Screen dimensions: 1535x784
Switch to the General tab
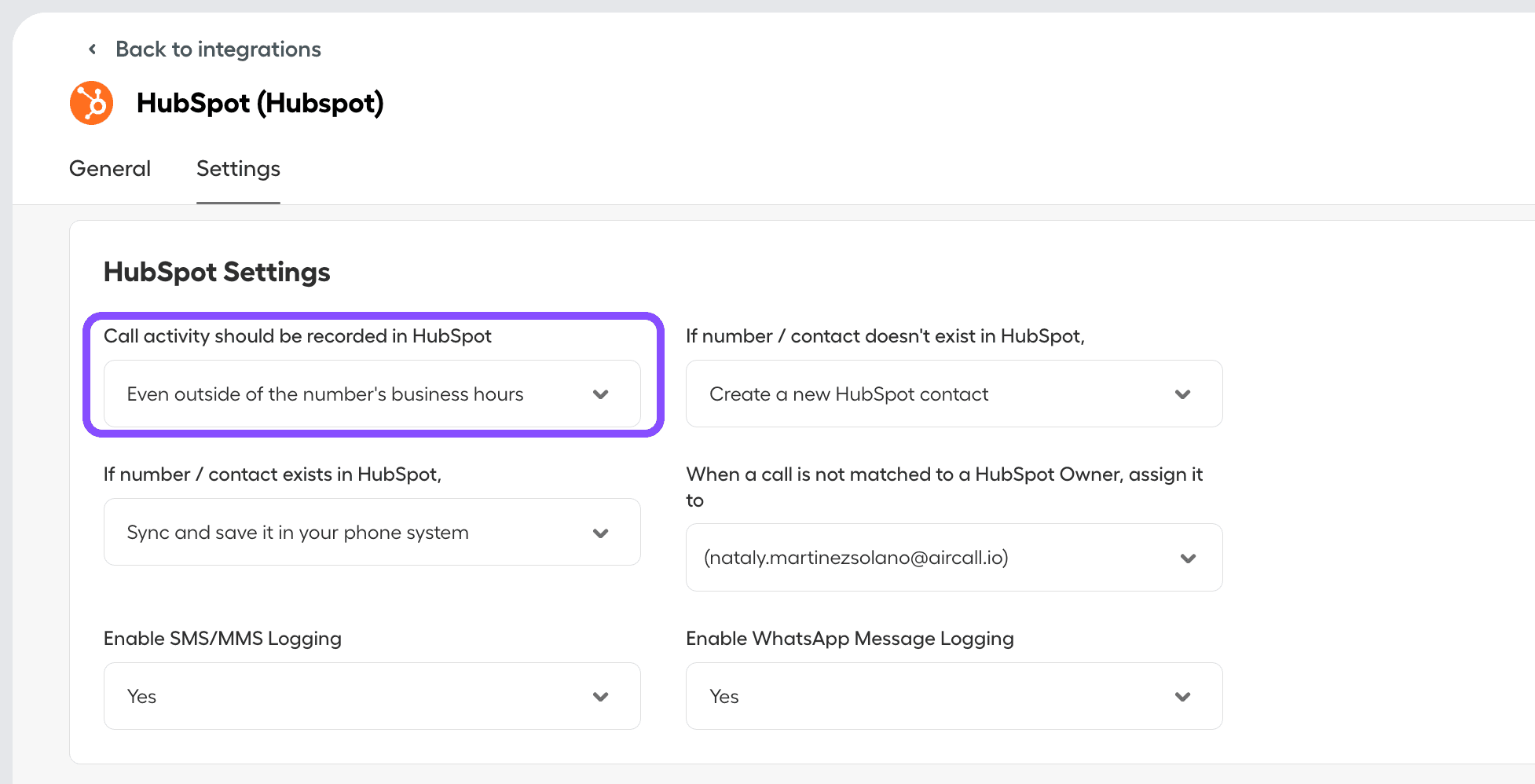click(109, 168)
